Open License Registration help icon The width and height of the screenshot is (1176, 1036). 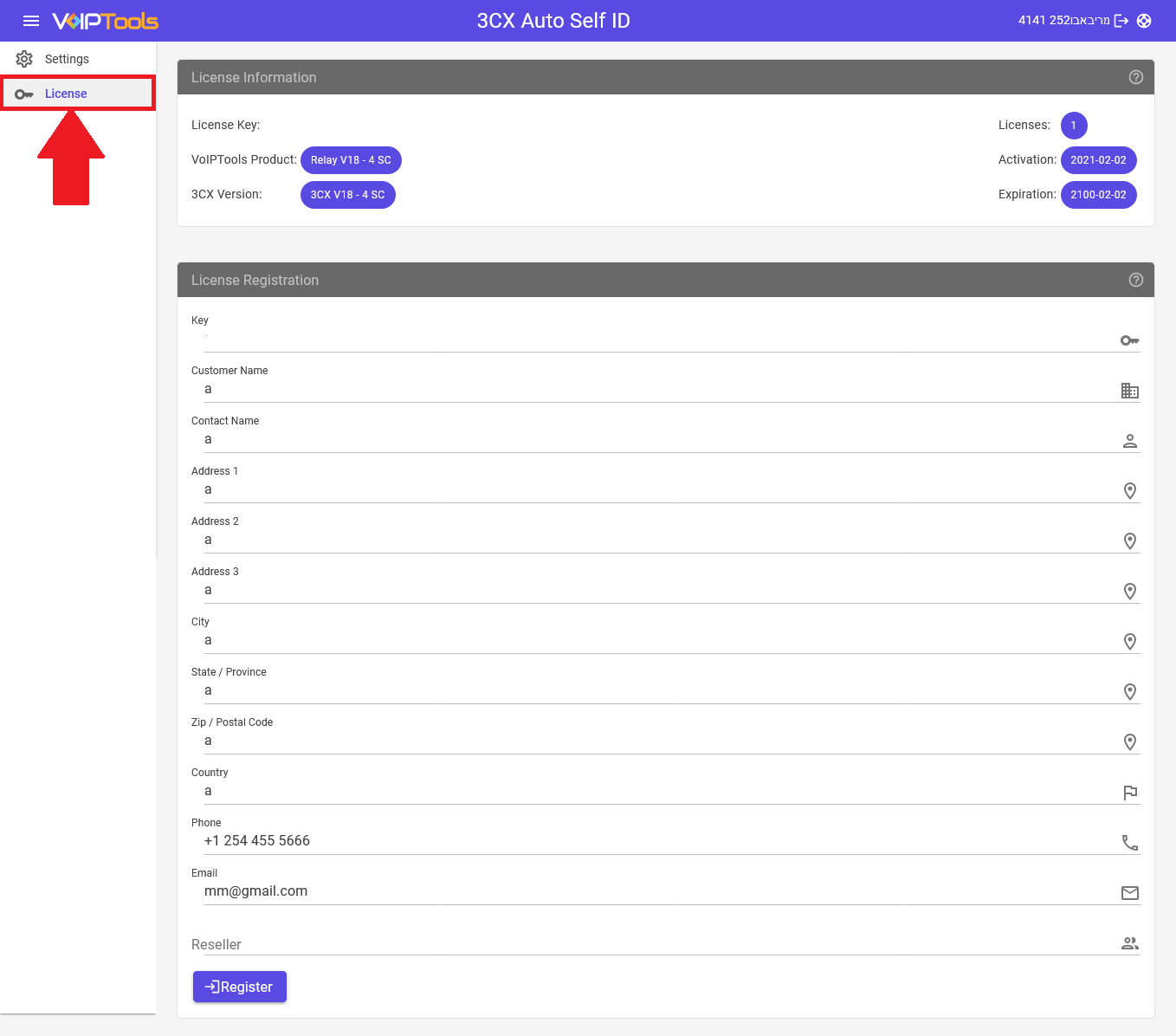[1136, 280]
